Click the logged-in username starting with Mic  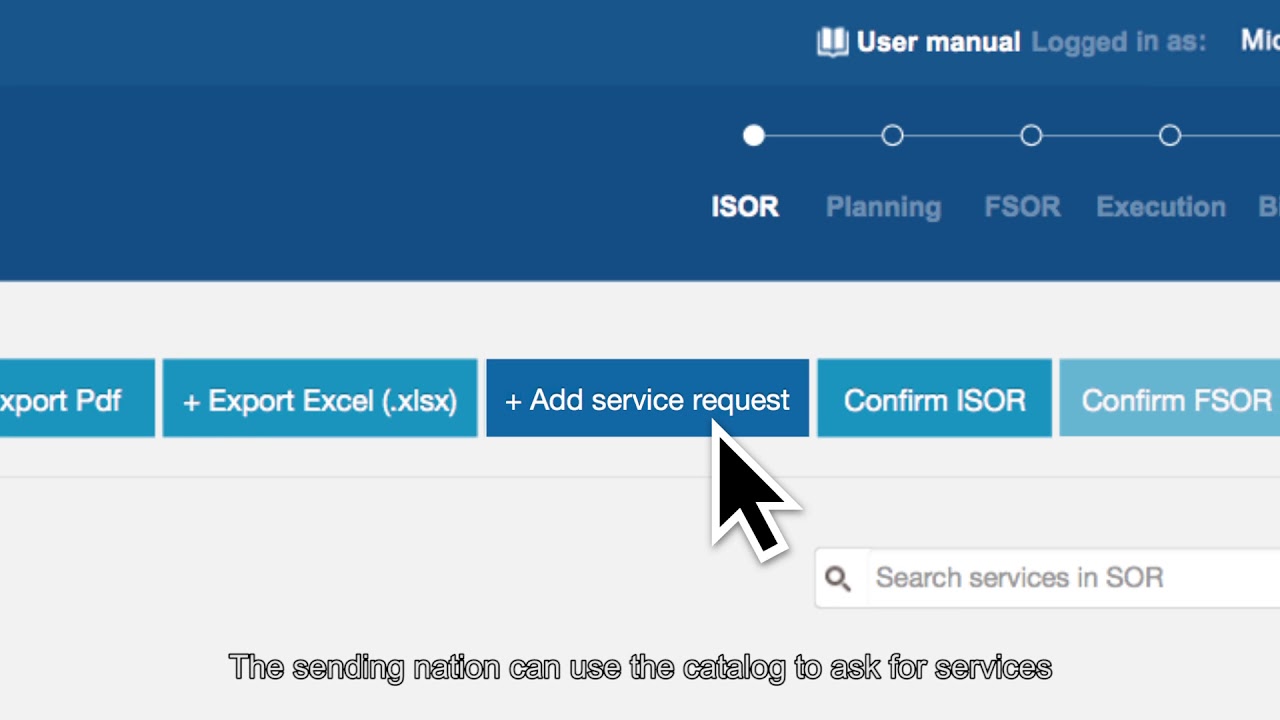(1260, 40)
